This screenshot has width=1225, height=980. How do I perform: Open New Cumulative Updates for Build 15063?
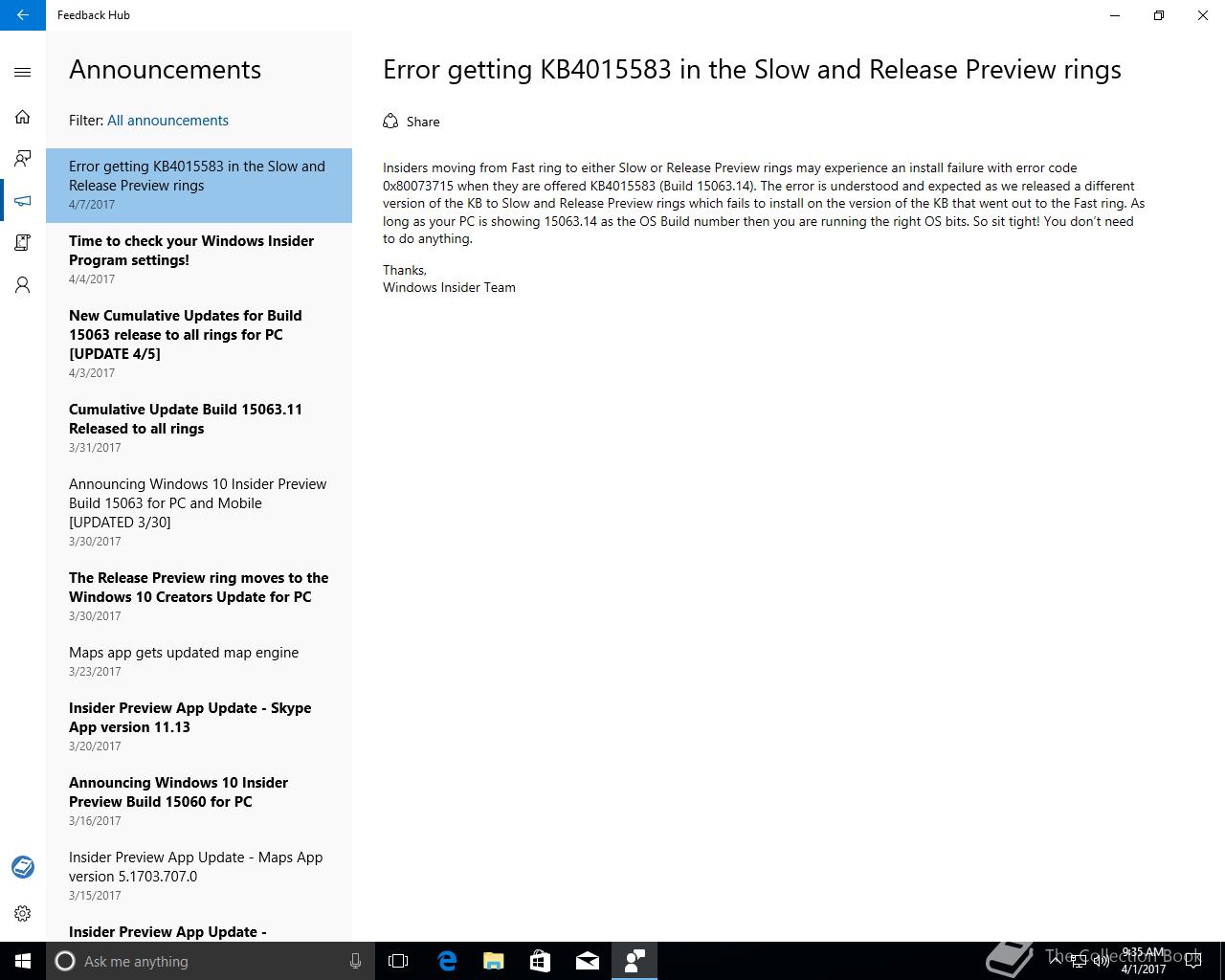click(x=199, y=345)
